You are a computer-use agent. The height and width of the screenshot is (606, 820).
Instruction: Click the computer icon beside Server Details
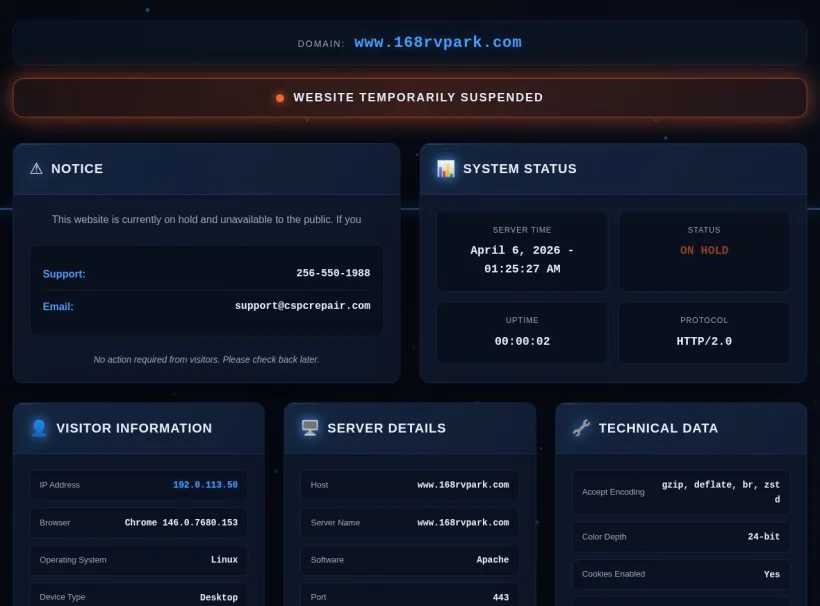click(x=310, y=428)
